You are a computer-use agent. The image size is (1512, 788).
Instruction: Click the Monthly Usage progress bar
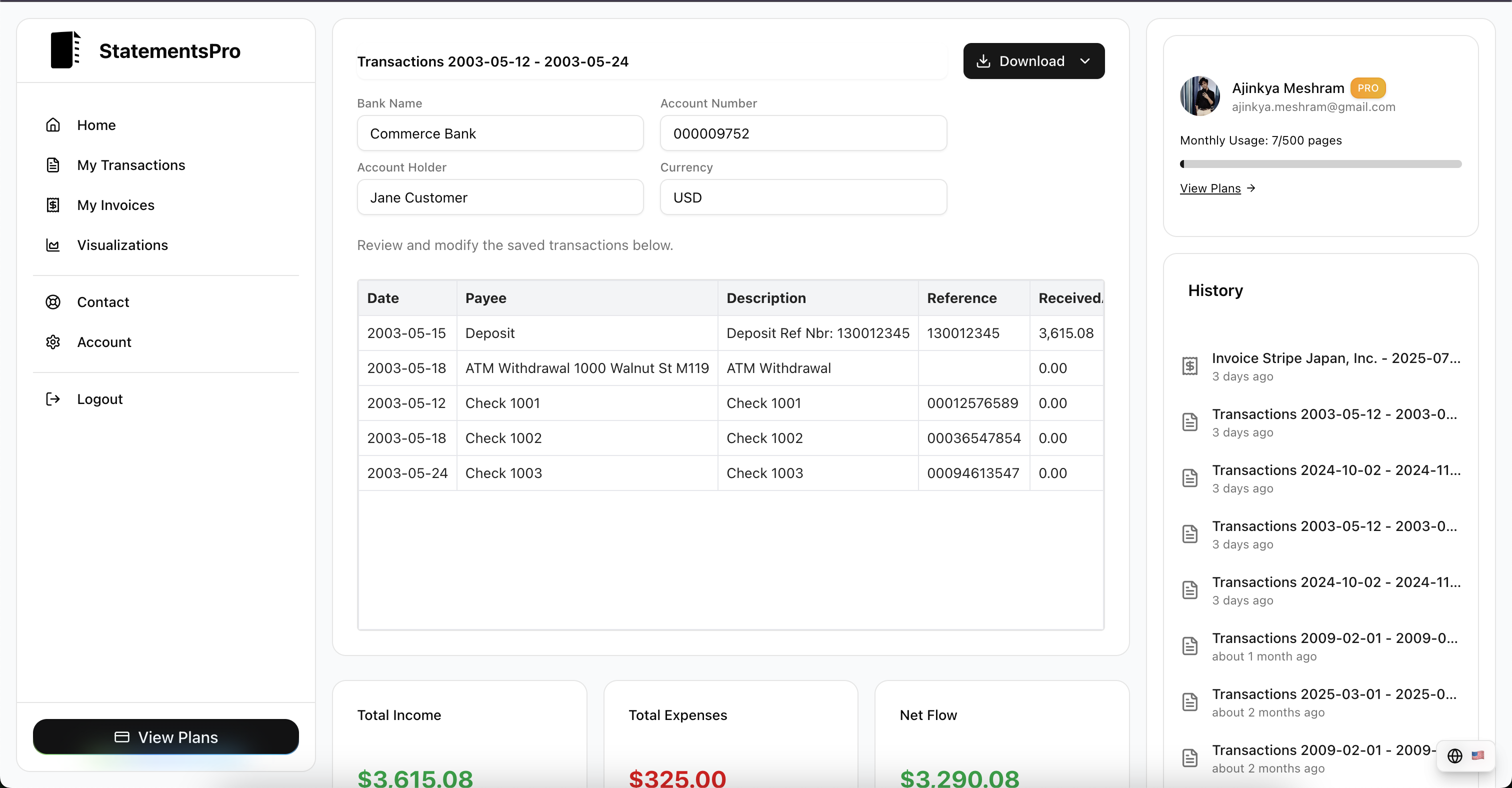point(1320,163)
